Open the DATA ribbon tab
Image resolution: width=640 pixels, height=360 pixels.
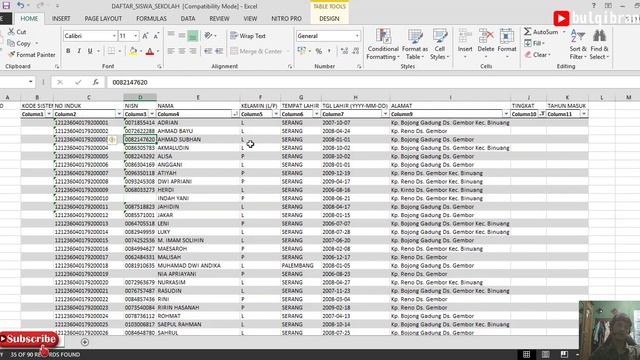click(188, 19)
